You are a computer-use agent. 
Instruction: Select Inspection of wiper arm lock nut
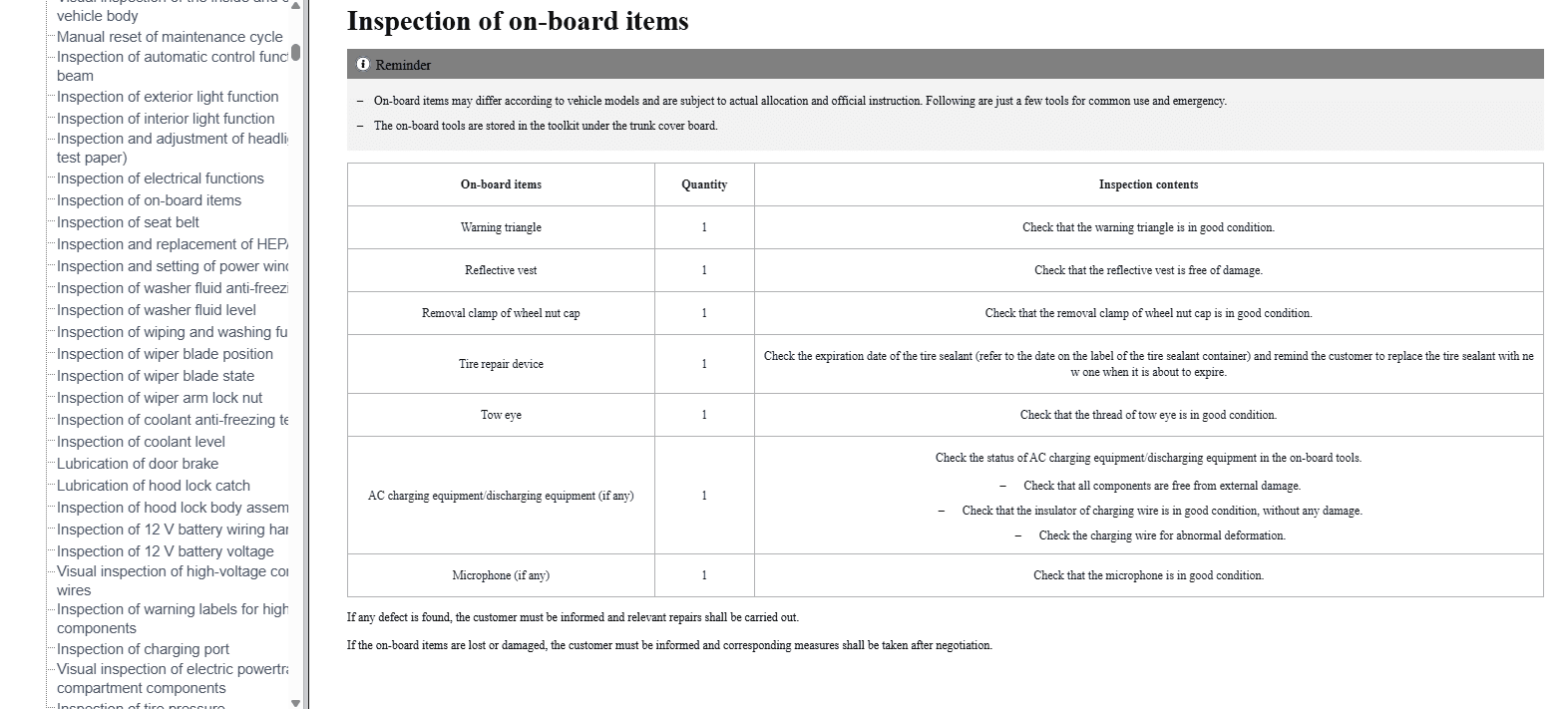pyautogui.click(x=160, y=398)
